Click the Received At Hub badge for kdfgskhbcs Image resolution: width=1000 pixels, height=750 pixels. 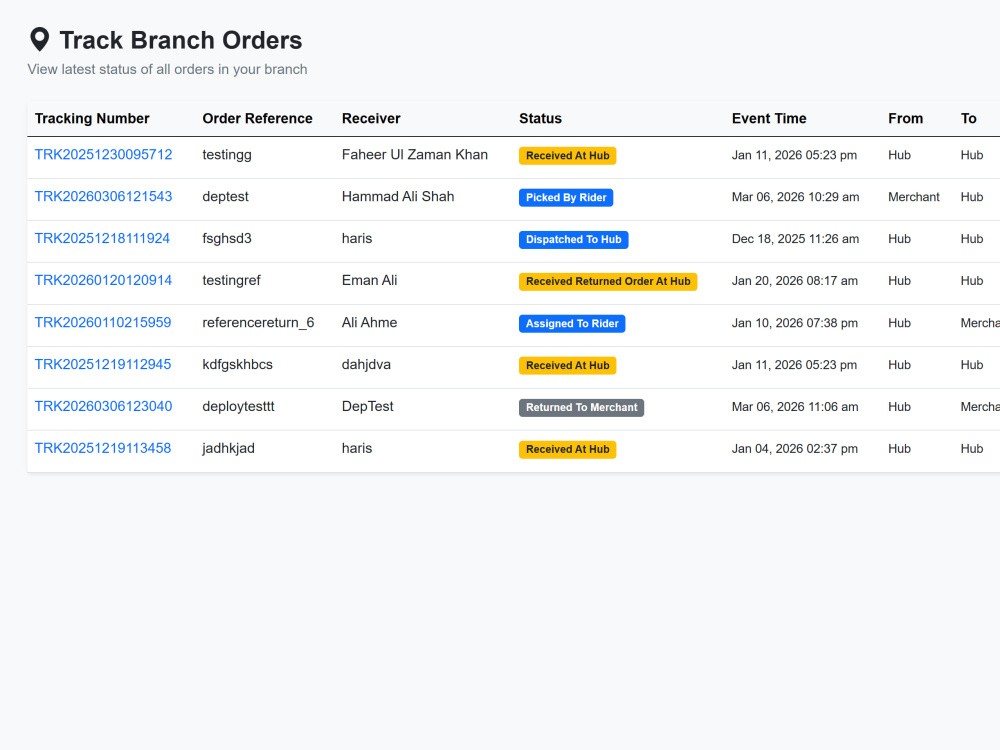pyautogui.click(x=568, y=365)
